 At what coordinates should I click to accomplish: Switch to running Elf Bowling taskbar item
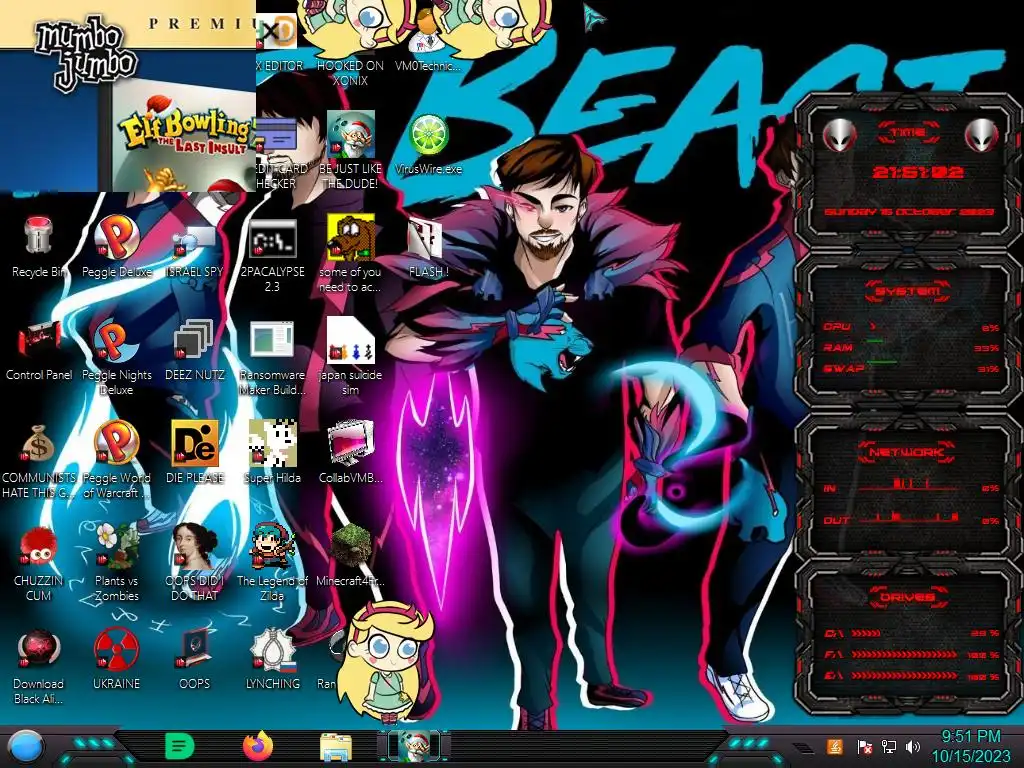point(414,746)
